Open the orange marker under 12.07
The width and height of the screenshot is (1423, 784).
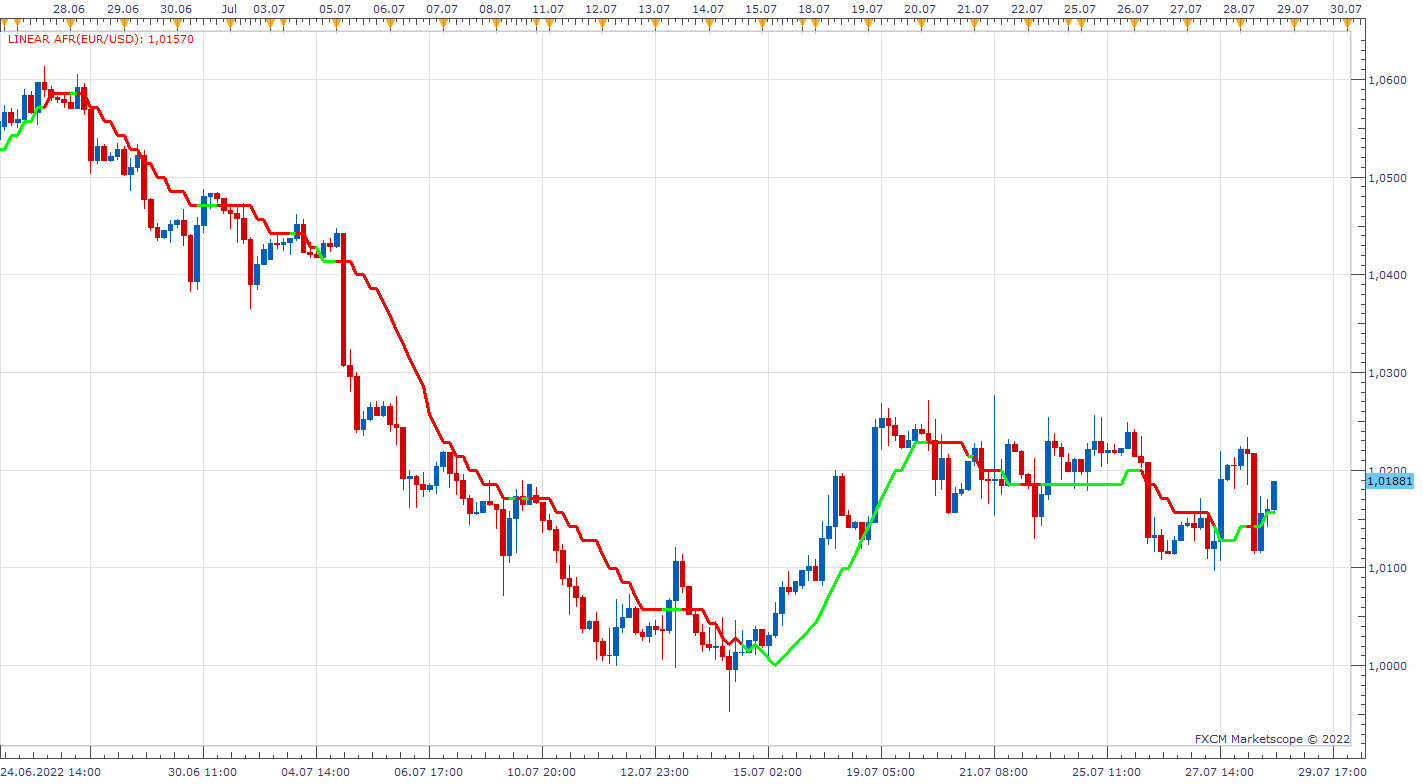pyautogui.click(x=601, y=23)
